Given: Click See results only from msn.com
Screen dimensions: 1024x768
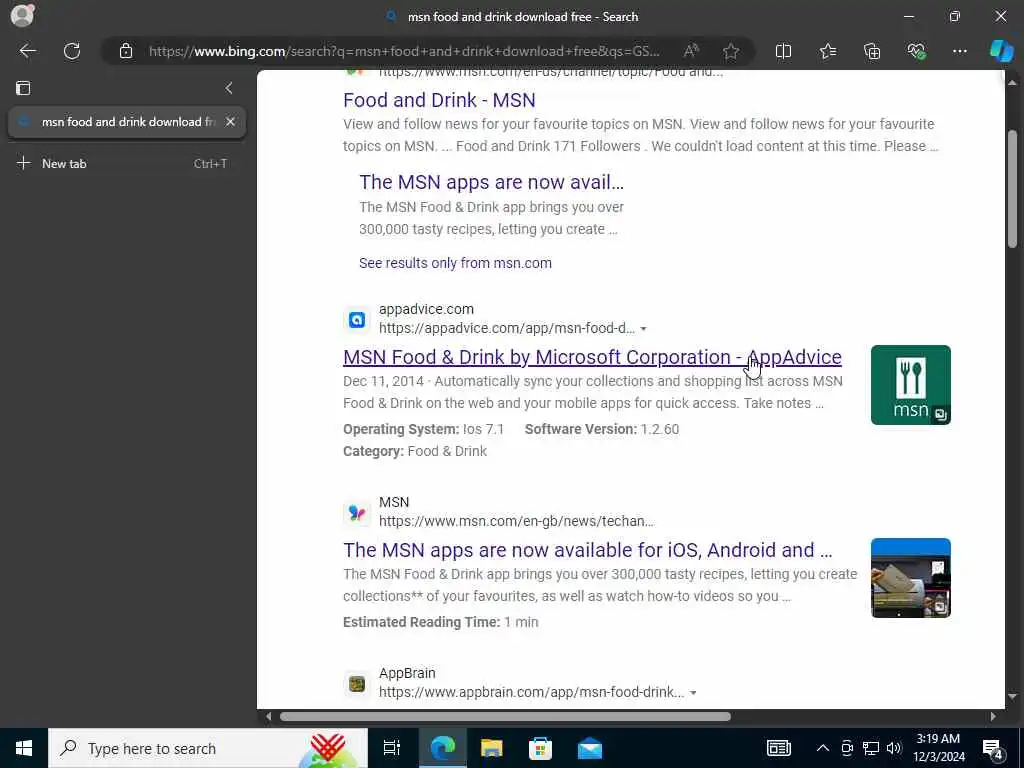Looking at the screenshot, I should coord(455,263).
